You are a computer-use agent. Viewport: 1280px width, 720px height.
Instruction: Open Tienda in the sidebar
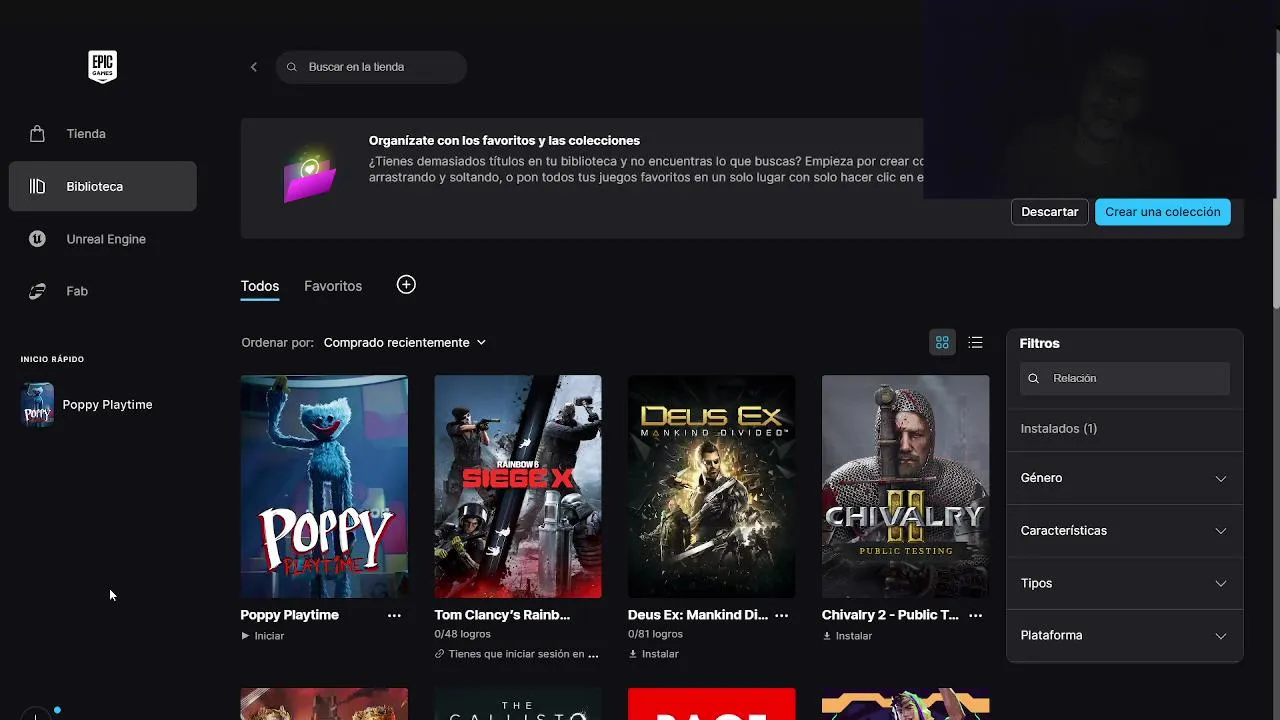click(x=102, y=134)
